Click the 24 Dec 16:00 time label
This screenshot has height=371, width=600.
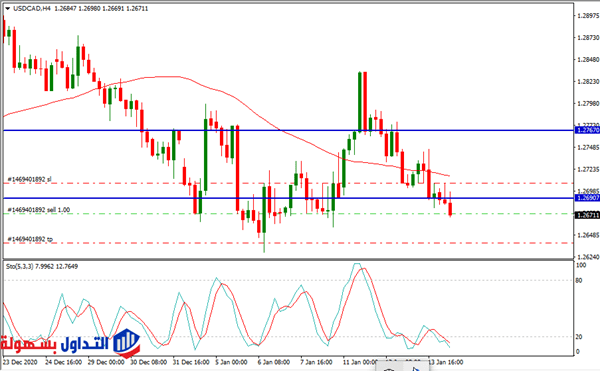click(x=64, y=362)
